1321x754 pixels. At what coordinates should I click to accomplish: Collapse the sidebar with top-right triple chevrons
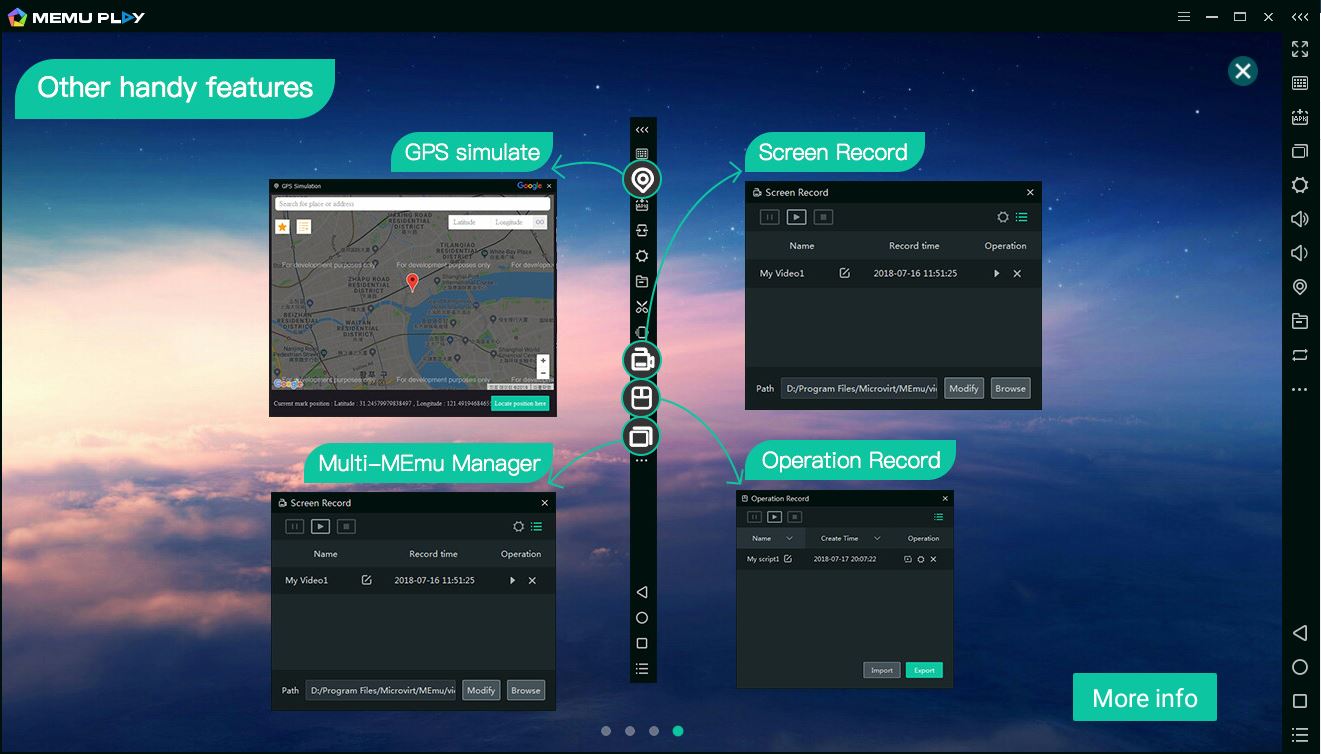point(1299,17)
